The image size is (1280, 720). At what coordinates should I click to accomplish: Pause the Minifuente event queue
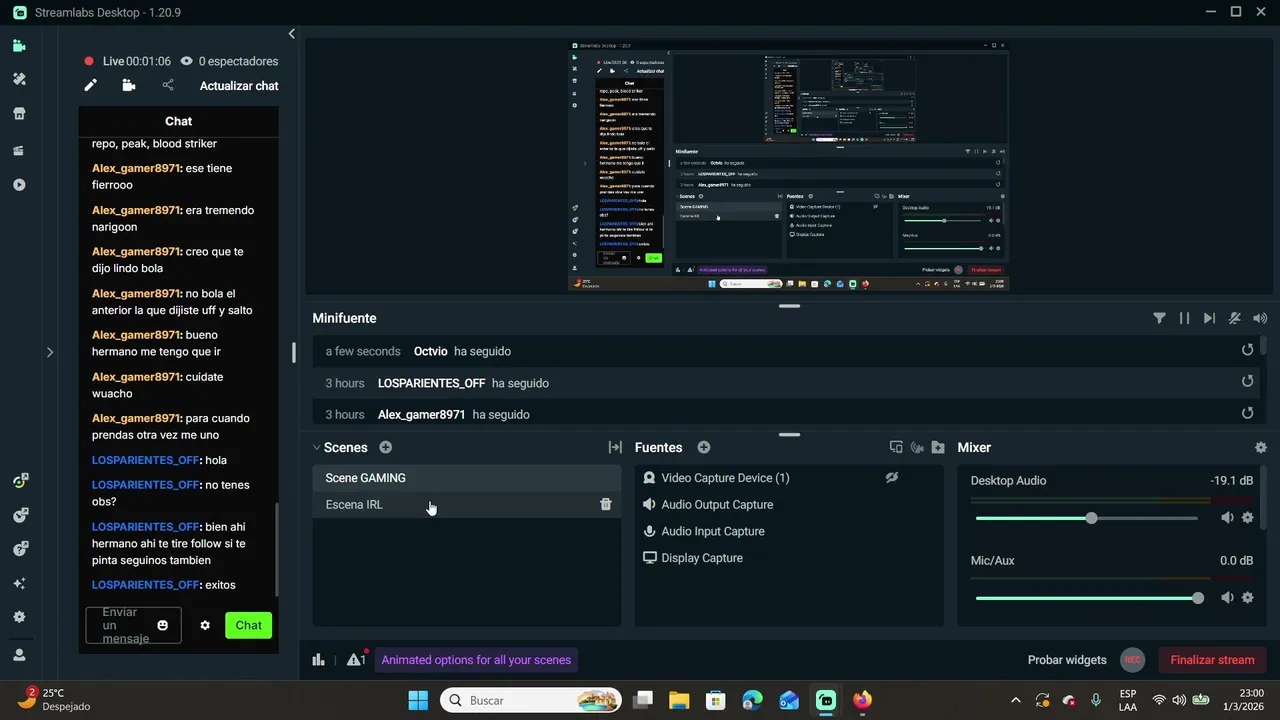1184,318
